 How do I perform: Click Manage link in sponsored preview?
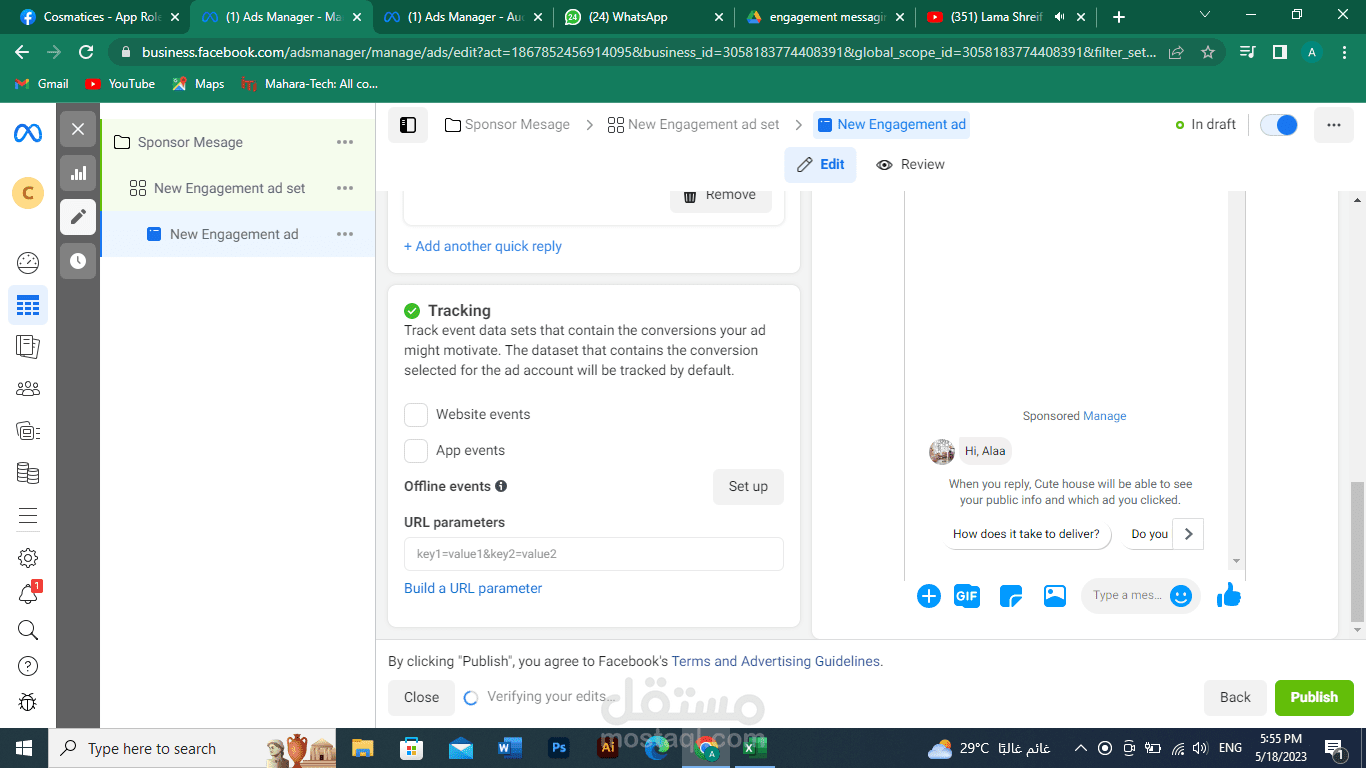point(1105,416)
